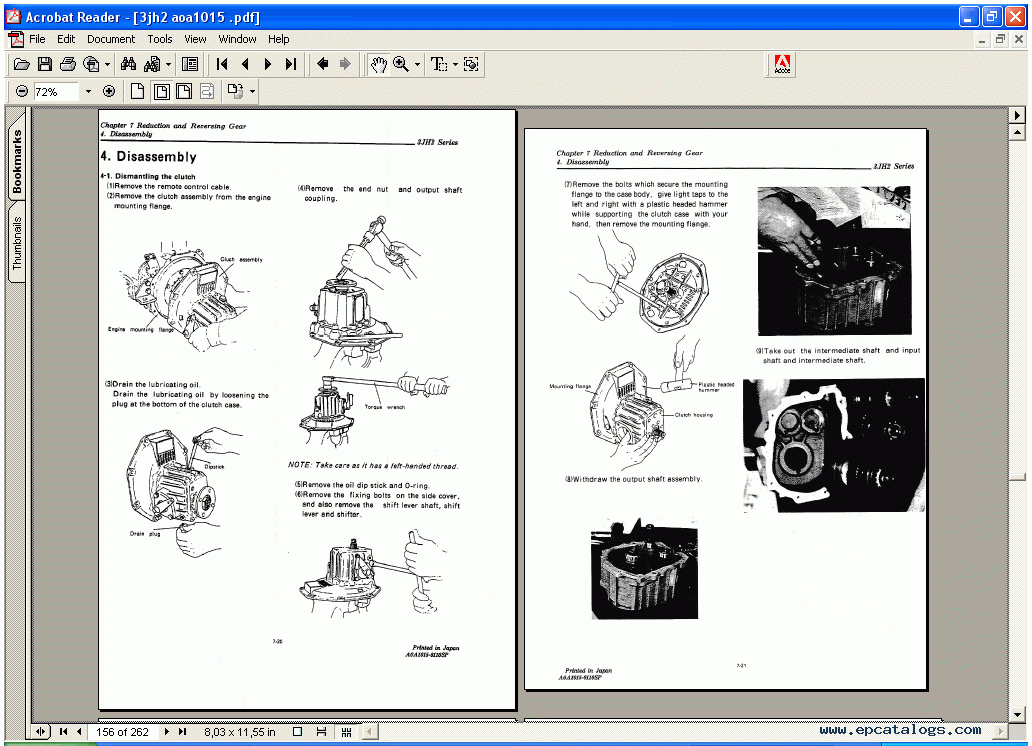The width and height of the screenshot is (1032, 746).
Task: Click the 72% zoom level field
Action: click(55, 92)
